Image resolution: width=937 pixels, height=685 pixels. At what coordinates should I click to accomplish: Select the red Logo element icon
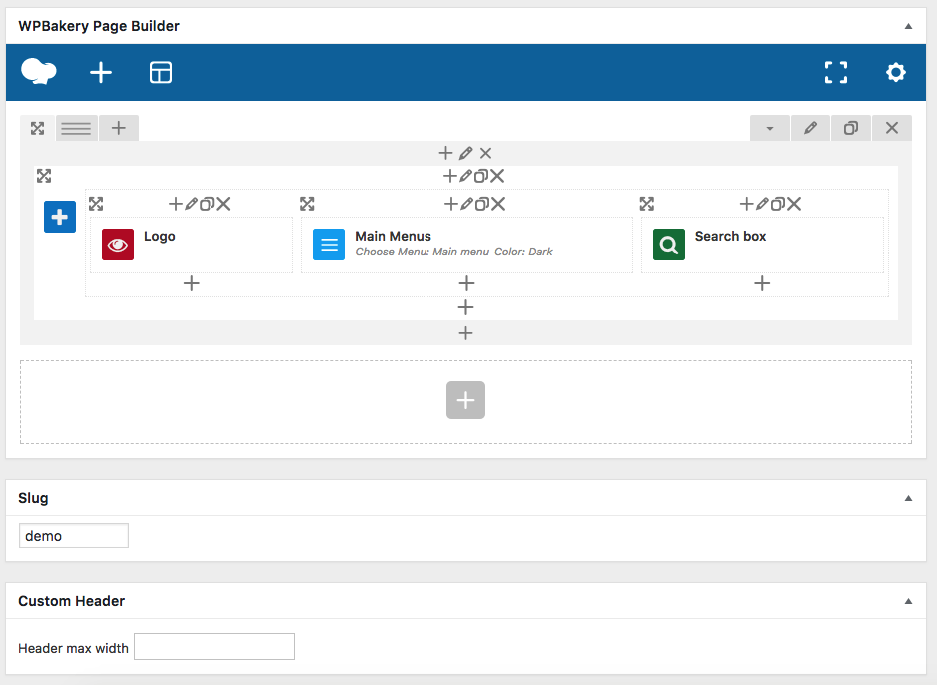118,244
